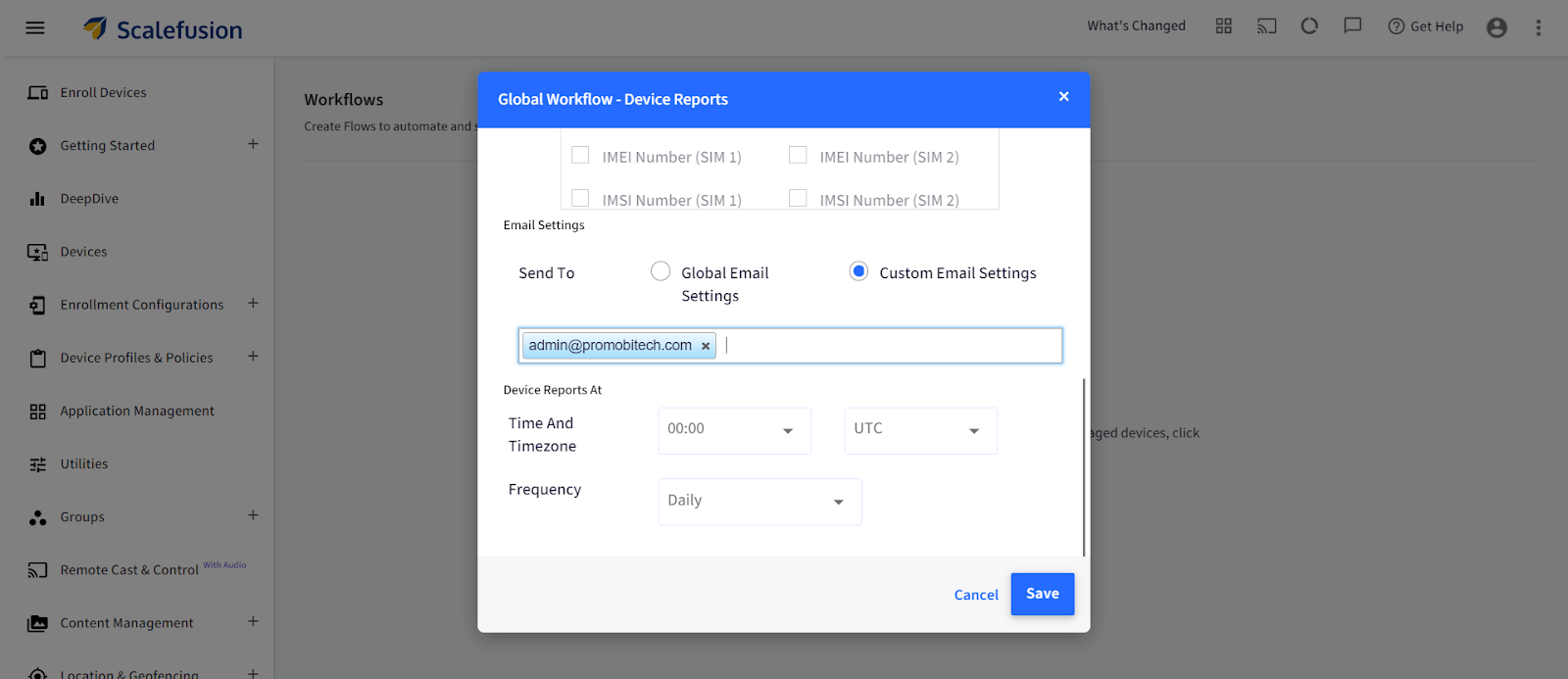1568x679 pixels.
Task: Open the Daily frequency dropdown
Action: pyautogui.click(x=760, y=501)
